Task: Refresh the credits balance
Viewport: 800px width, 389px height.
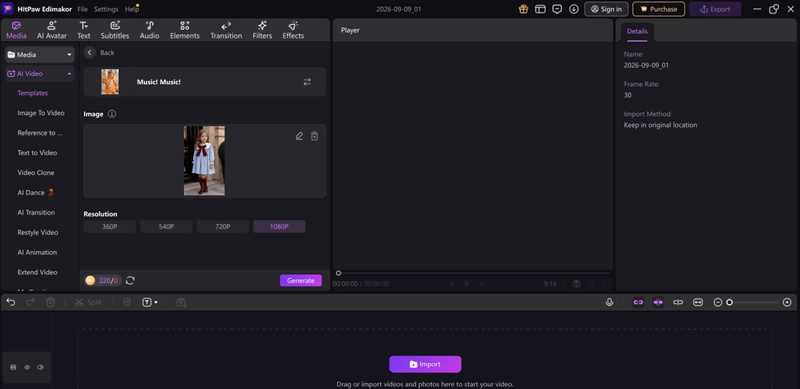Action: [130, 280]
